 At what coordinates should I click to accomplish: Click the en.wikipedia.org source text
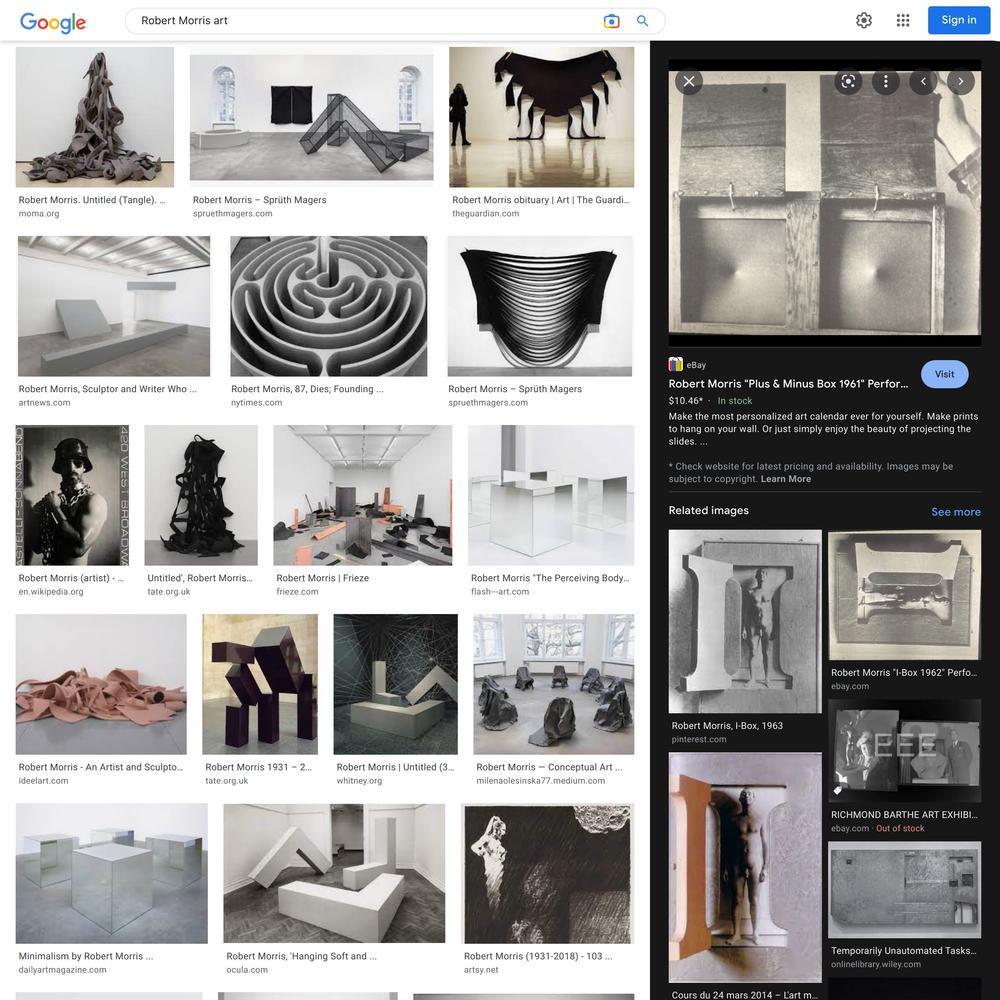pyautogui.click(x=51, y=592)
